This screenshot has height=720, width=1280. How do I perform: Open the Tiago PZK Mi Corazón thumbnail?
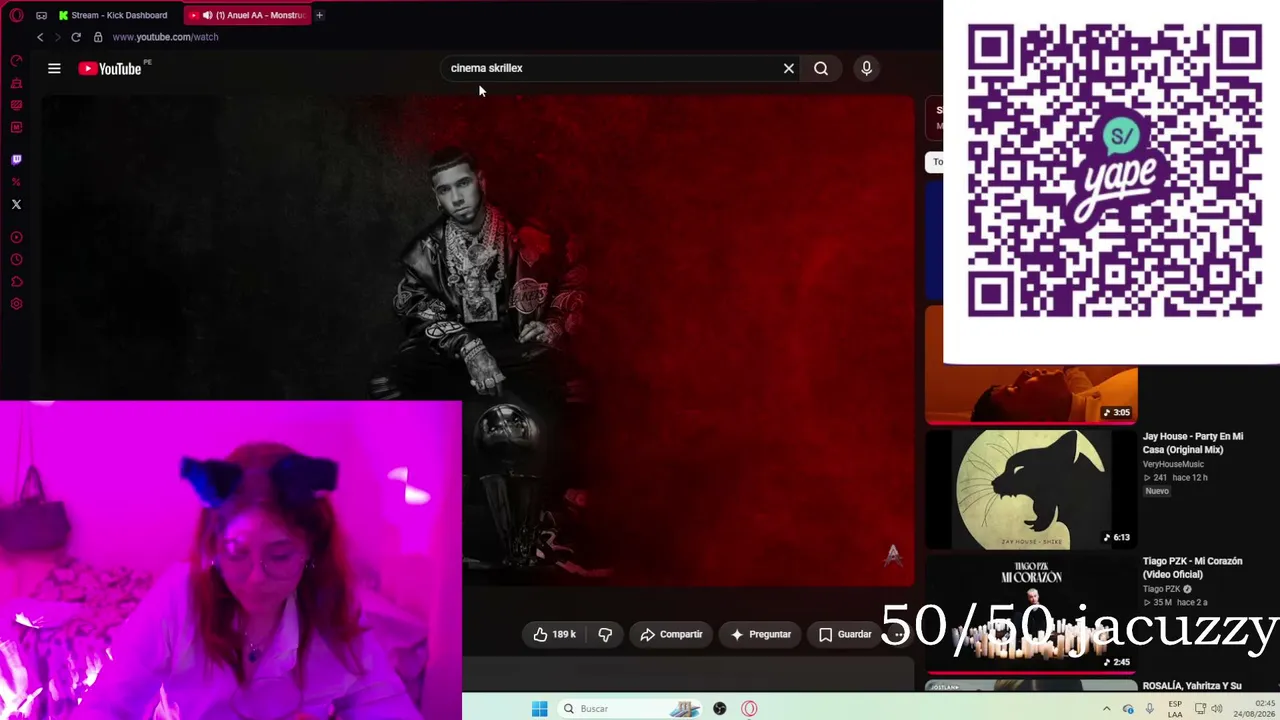1031,614
